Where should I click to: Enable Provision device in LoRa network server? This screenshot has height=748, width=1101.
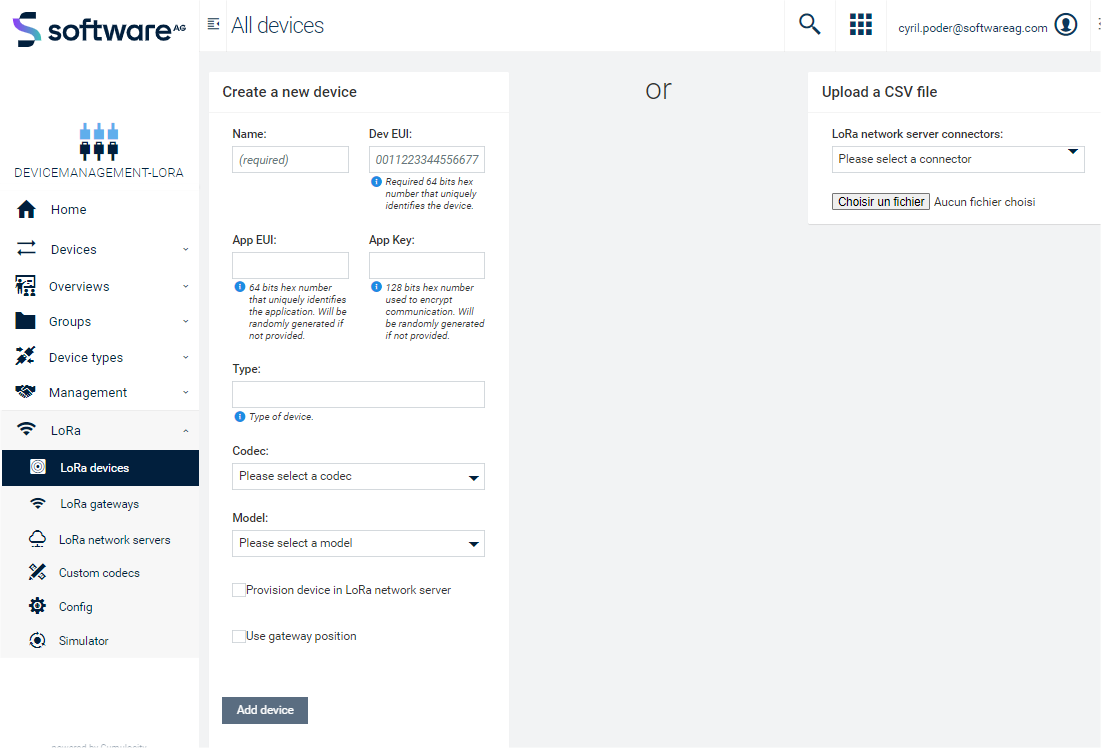pyautogui.click(x=239, y=590)
